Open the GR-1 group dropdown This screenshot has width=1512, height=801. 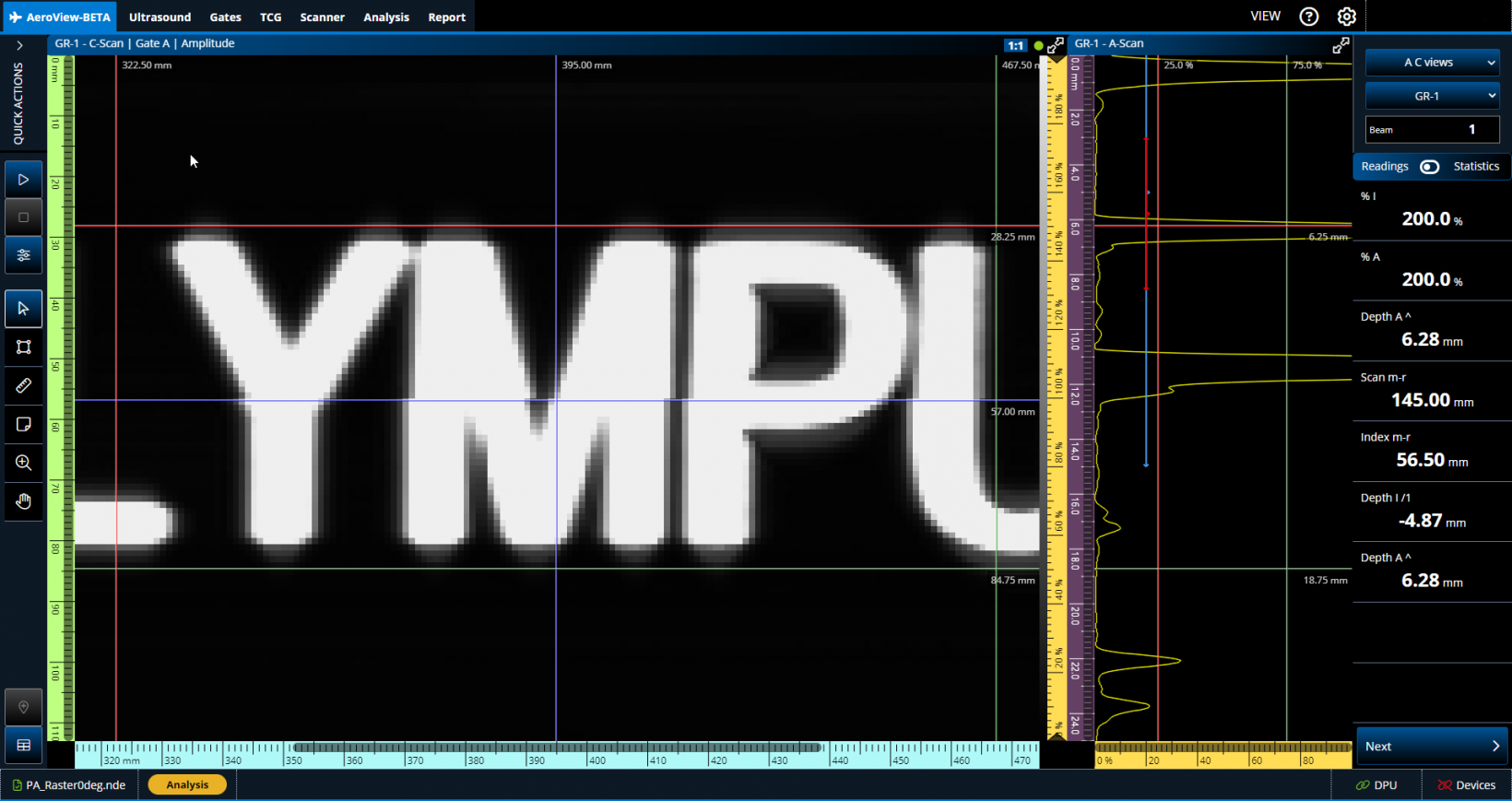1432,96
